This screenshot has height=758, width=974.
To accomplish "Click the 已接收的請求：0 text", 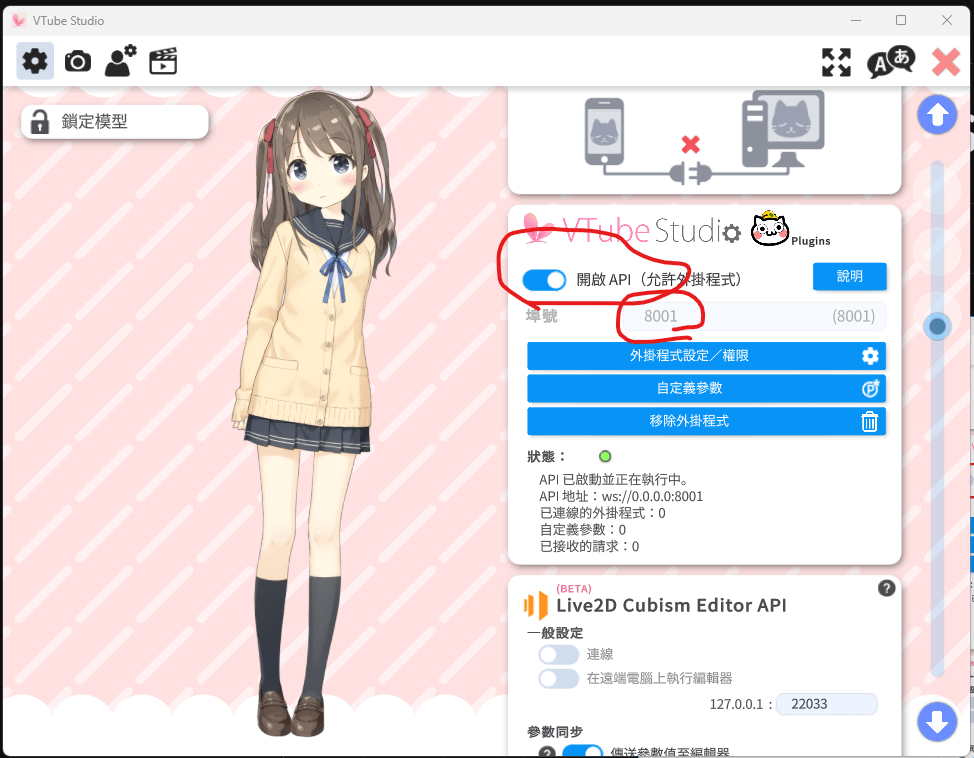I will (x=589, y=547).
